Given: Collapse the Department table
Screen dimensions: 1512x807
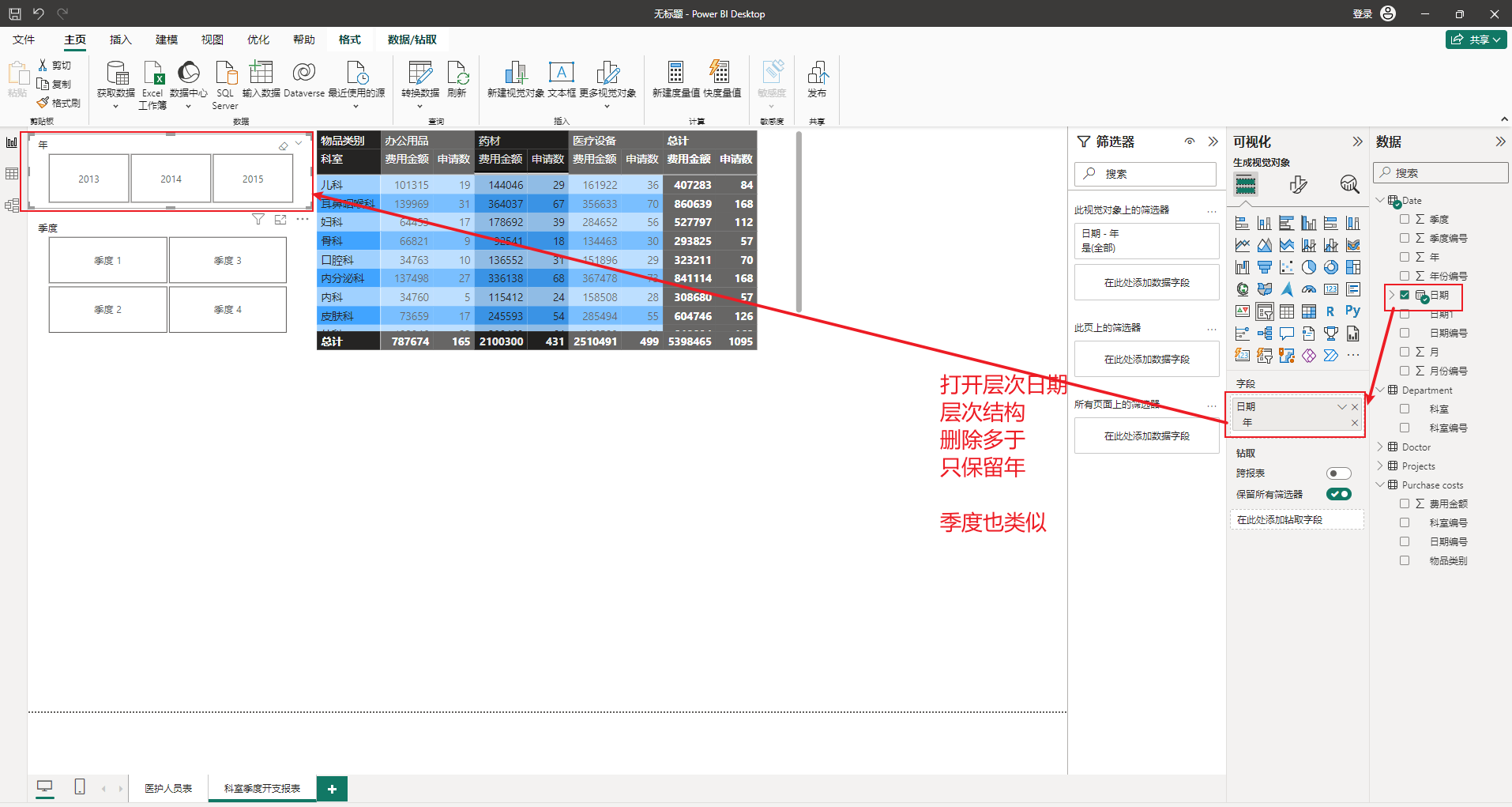Looking at the screenshot, I should point(1380,390).
